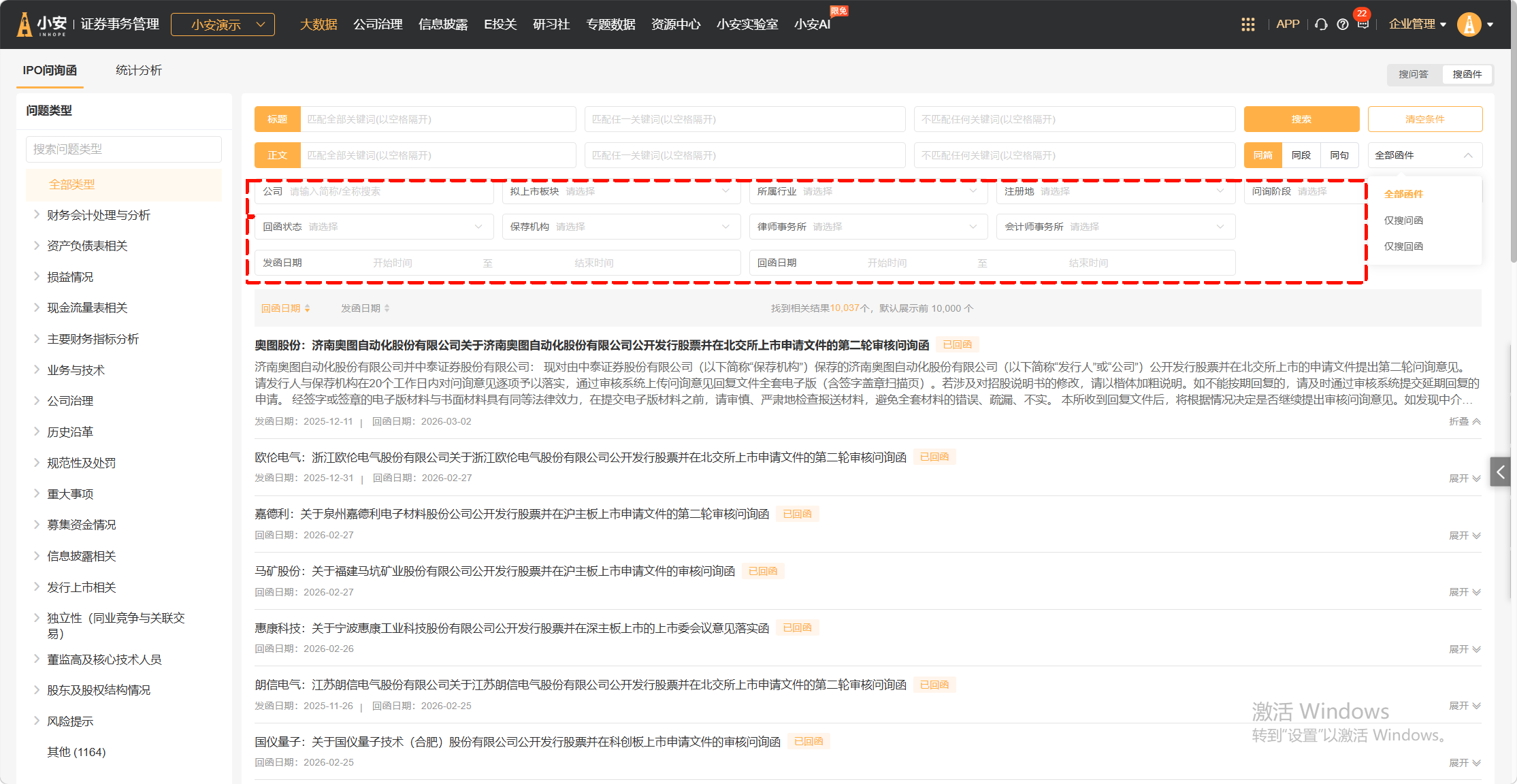Click the 小安 logo icon
The height and width of the screenshot is (784, 1517).
(x=25, y=24)
